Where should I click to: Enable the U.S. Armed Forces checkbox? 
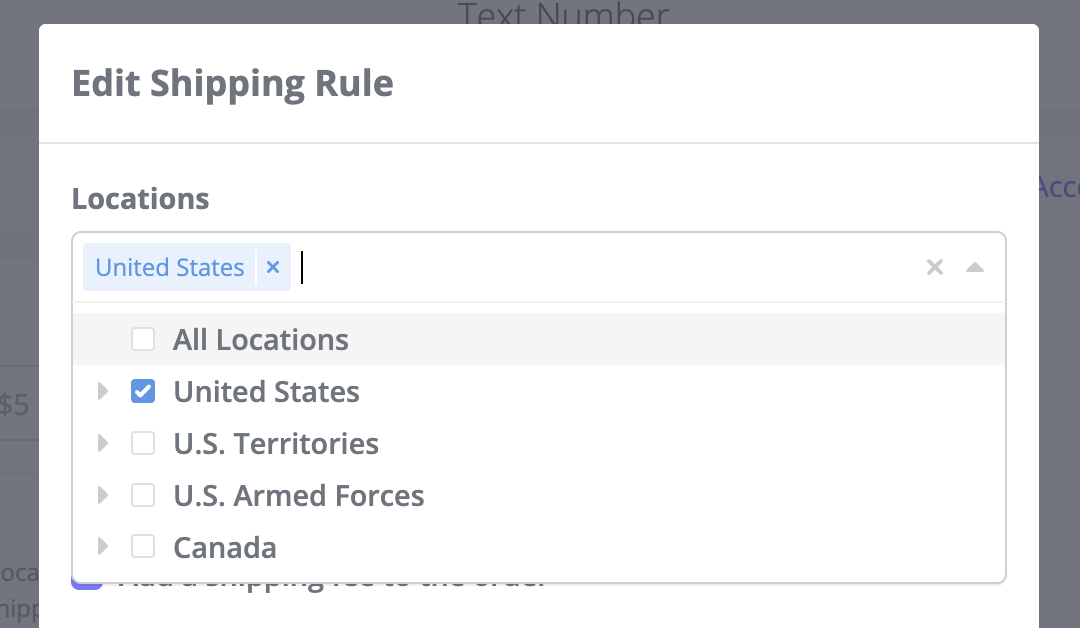coord(143,495)
